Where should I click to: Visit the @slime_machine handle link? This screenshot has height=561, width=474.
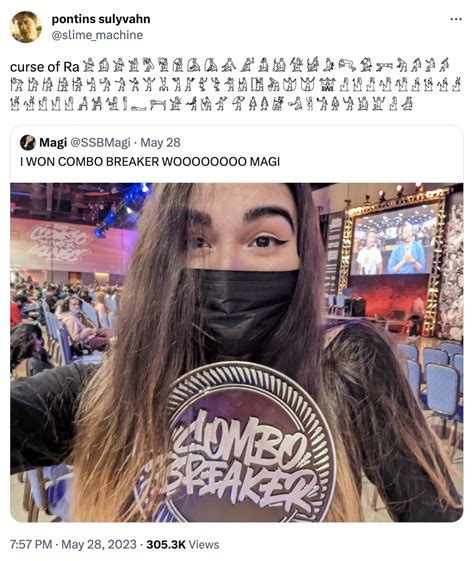[97, 35]
